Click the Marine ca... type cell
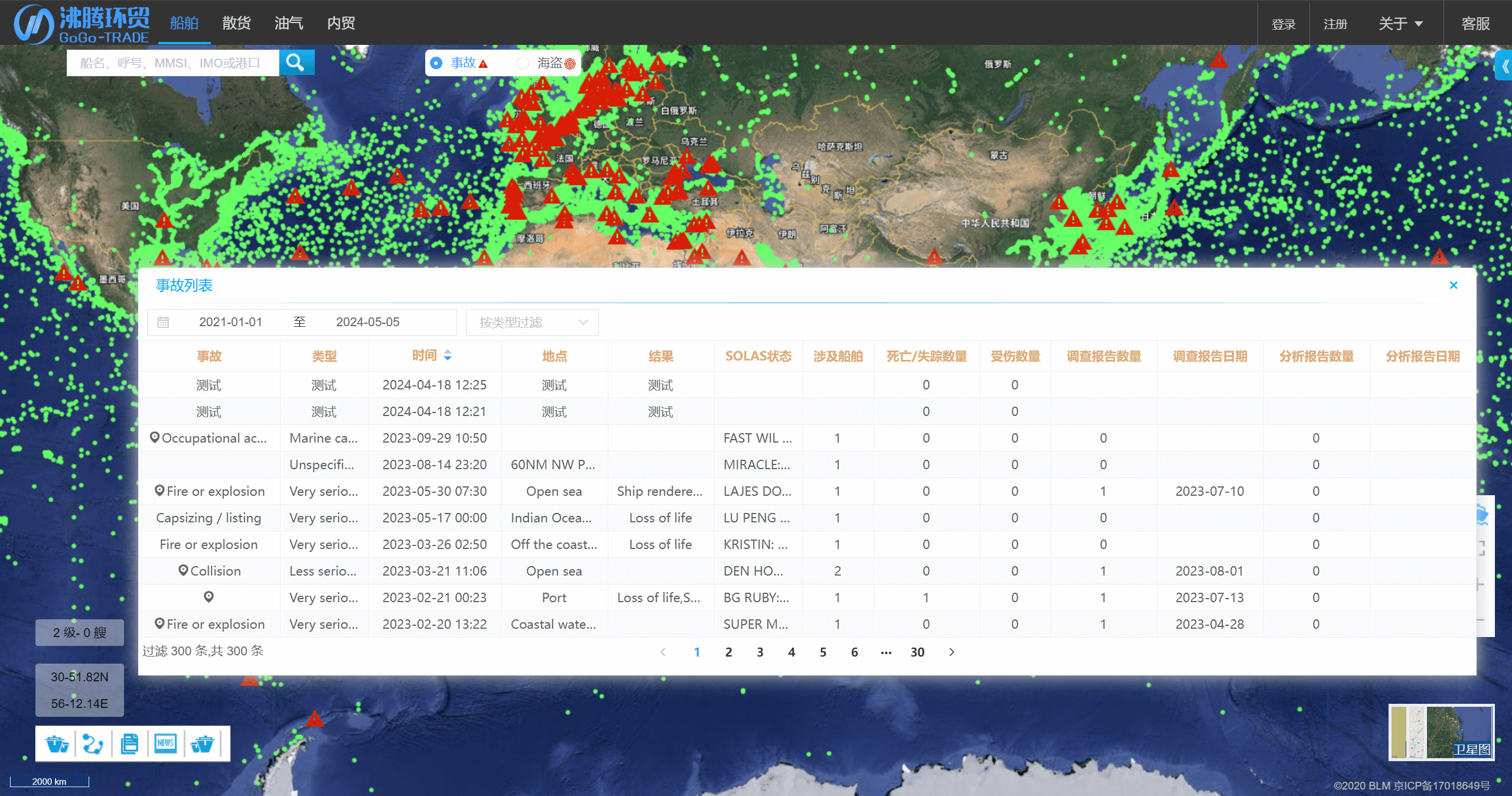 coord(324,437)
